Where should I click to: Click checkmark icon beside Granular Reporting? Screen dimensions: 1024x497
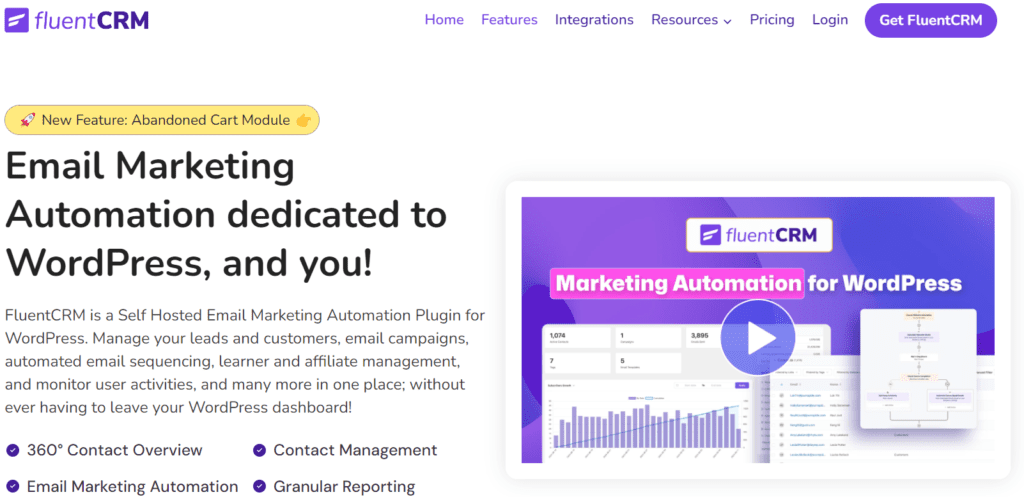[x=259, y=487]
